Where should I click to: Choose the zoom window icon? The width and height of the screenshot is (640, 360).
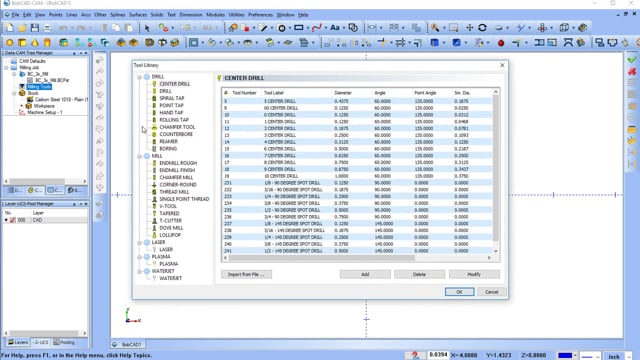pos(453,28)
